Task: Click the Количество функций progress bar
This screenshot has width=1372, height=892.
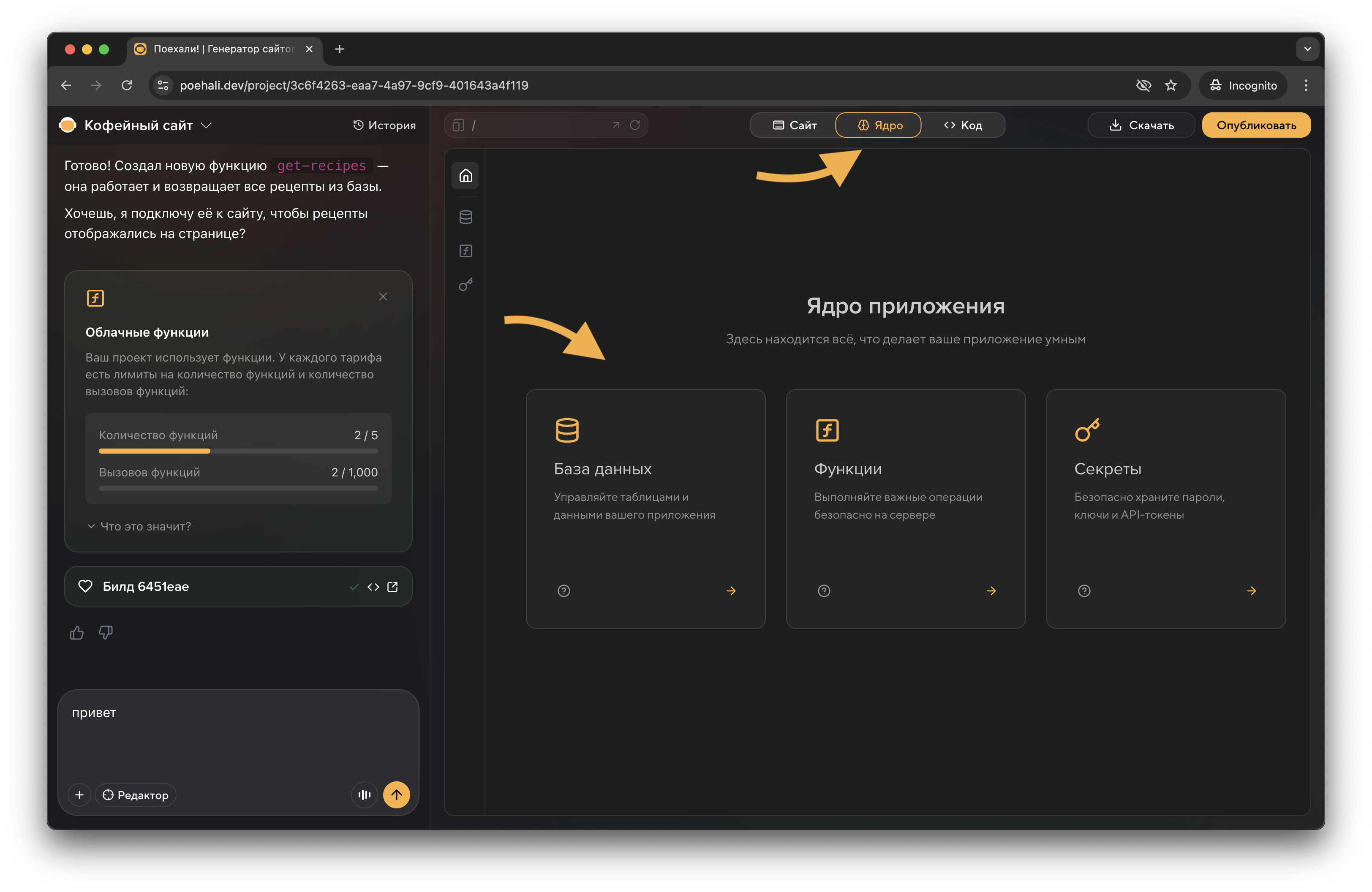Action: [x=238, y=451]
